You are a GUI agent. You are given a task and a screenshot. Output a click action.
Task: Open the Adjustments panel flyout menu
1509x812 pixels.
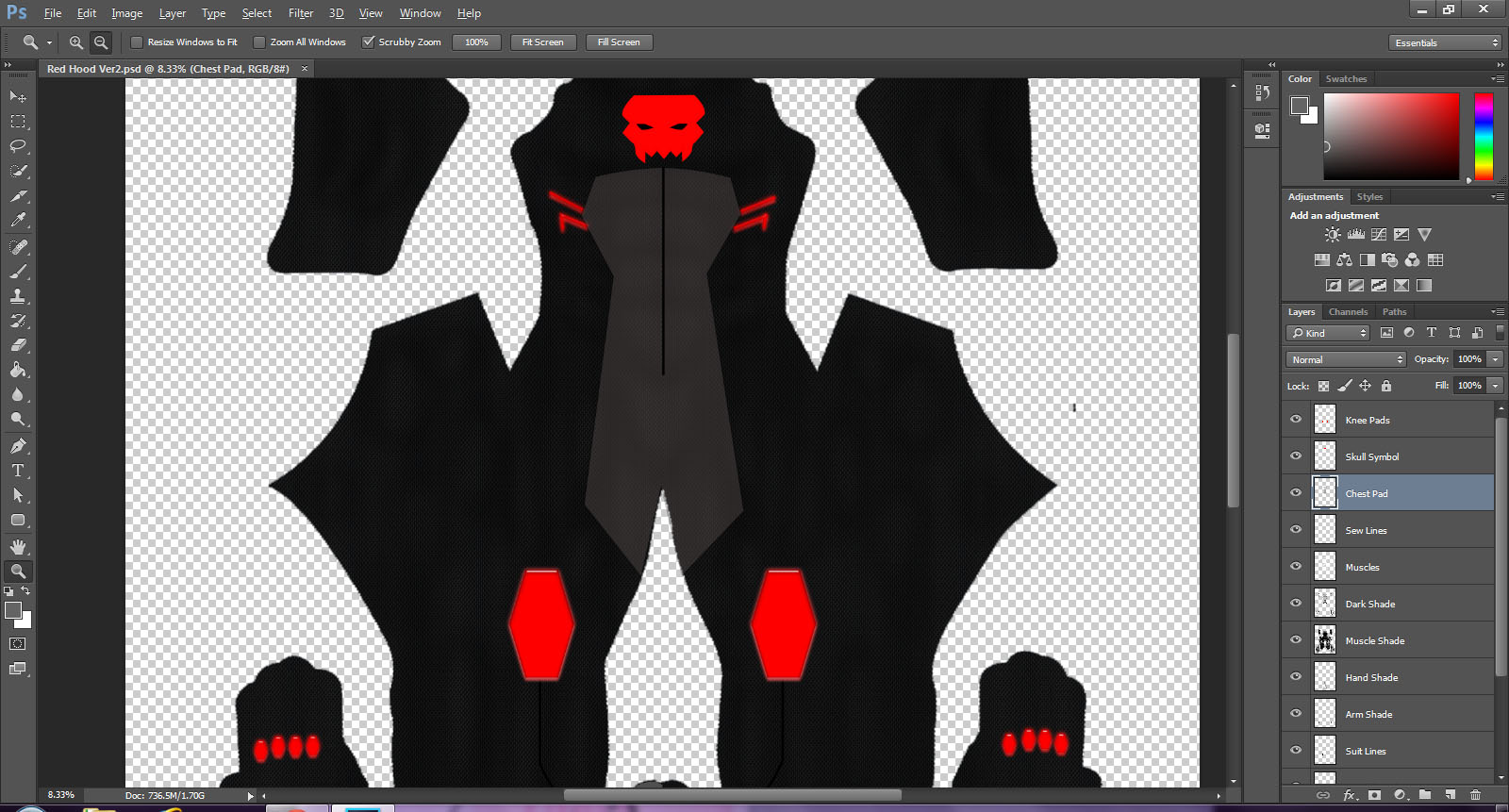[1498, 197]
